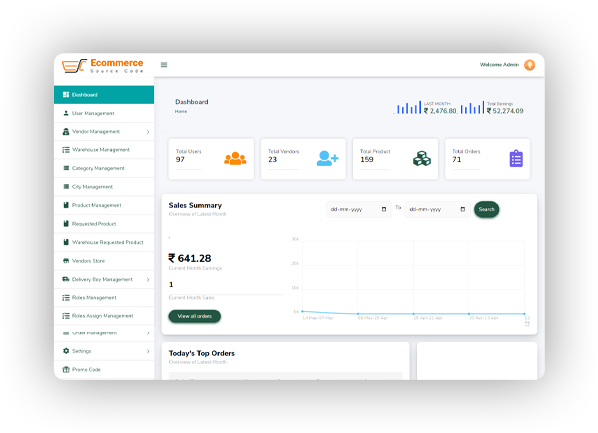Viewport: 598px width, 433px height.
Task: Expand the Vendor Management submenu arrow
Action: (x=148, y=132)
